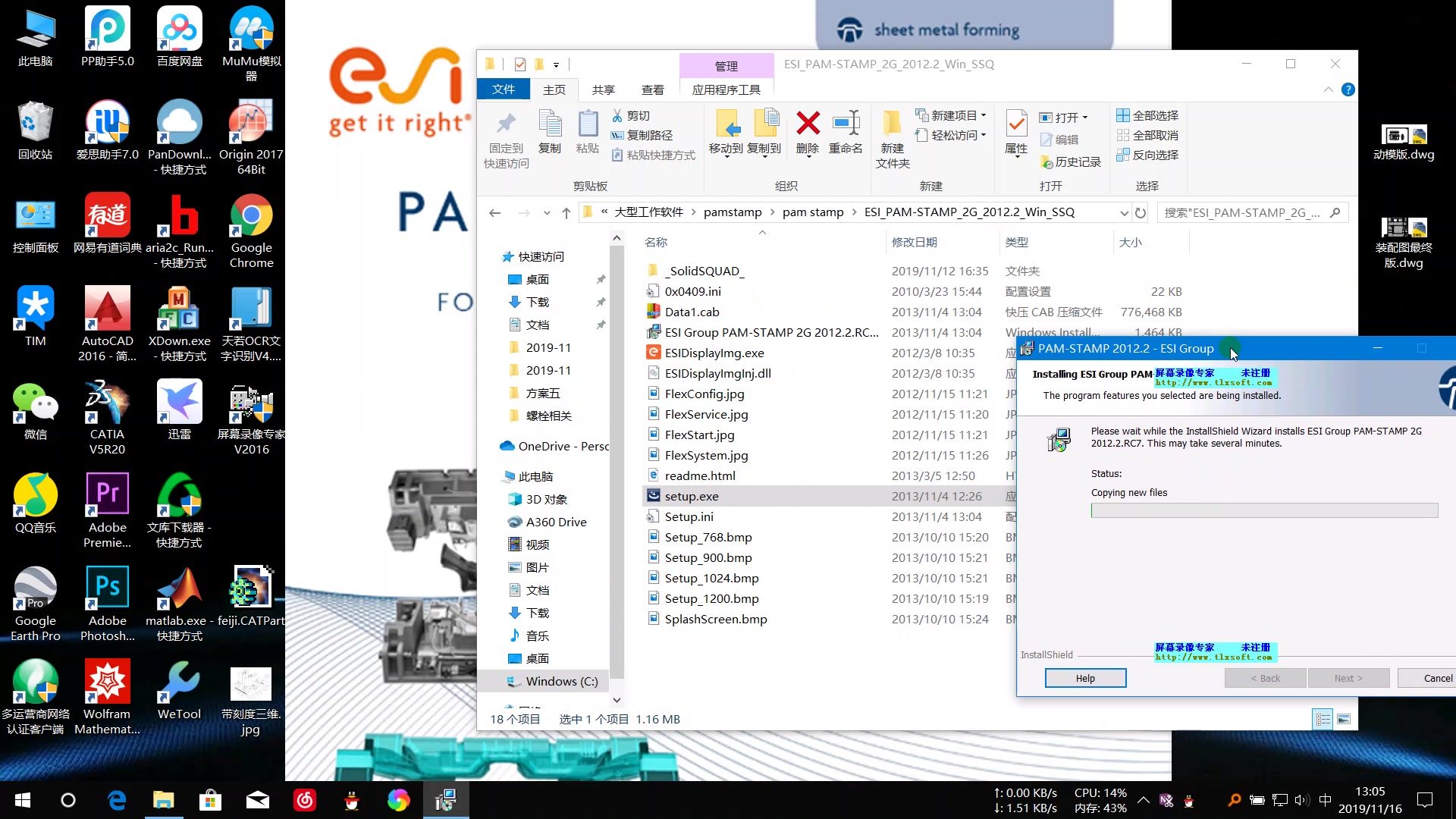Open the Share ribbon tab

pyautogui.click(x=603, y=89)
